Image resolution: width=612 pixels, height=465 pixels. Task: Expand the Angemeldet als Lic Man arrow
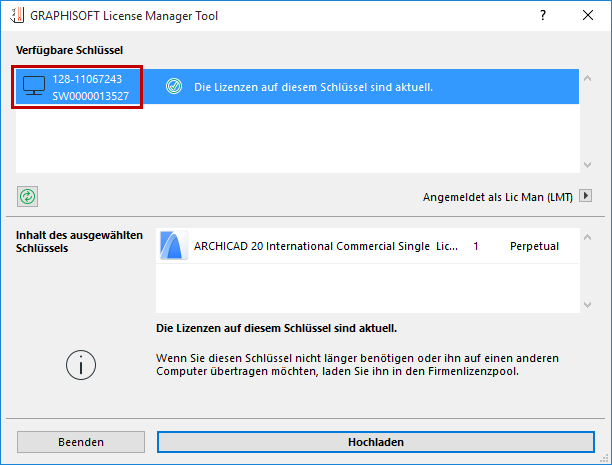pyautogui.click(x=585, y=195)
